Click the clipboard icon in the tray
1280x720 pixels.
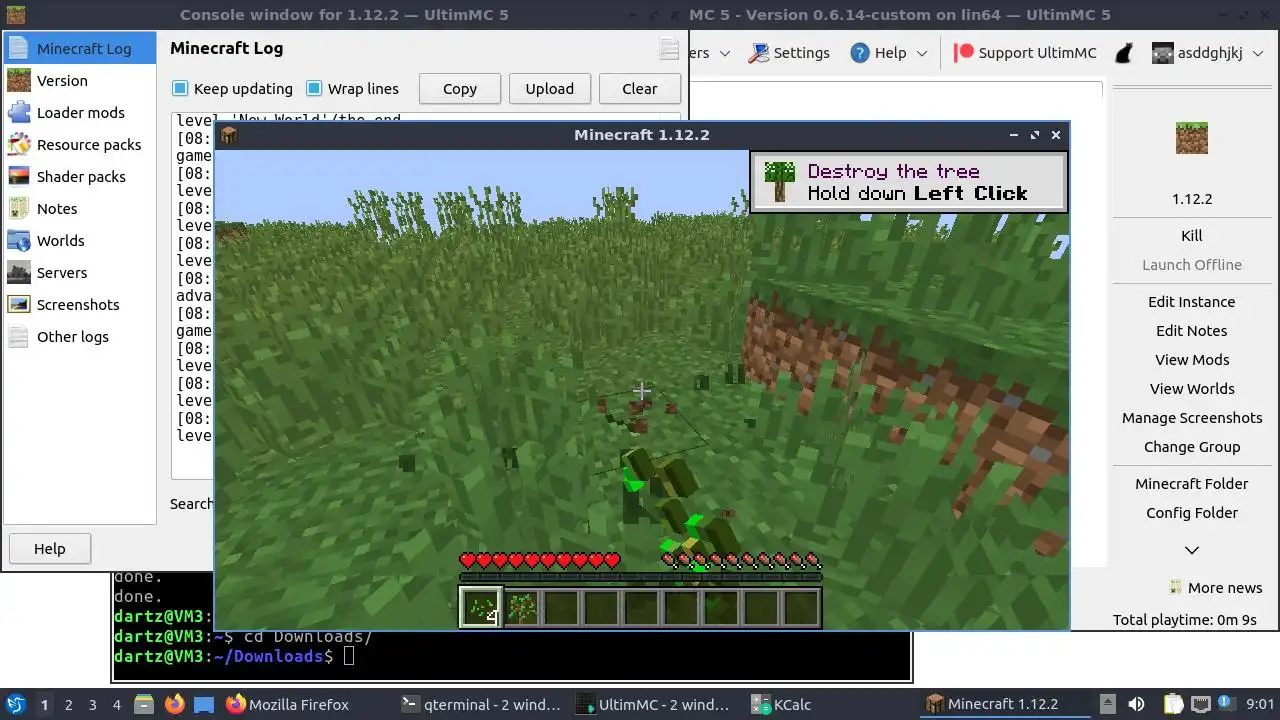click(x=1173, y=705)
